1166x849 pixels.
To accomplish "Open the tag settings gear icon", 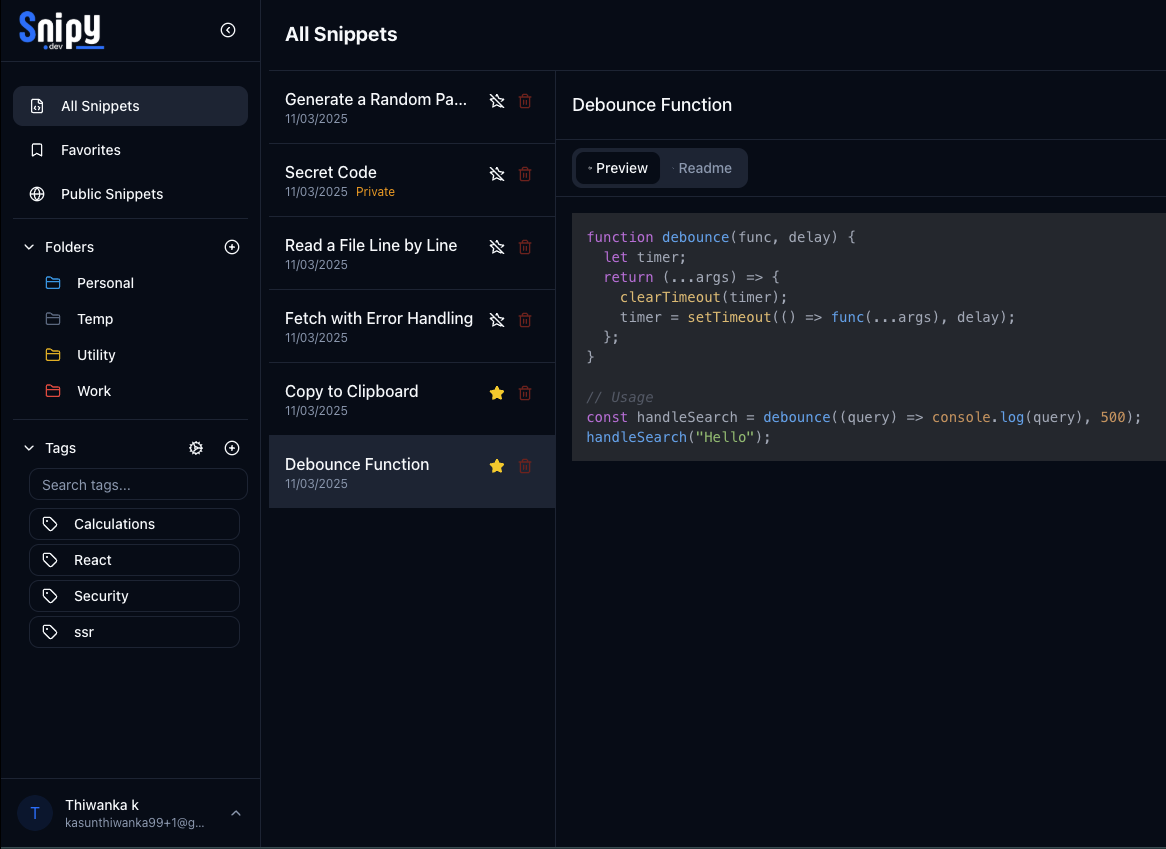I will [x=196, y=448].
